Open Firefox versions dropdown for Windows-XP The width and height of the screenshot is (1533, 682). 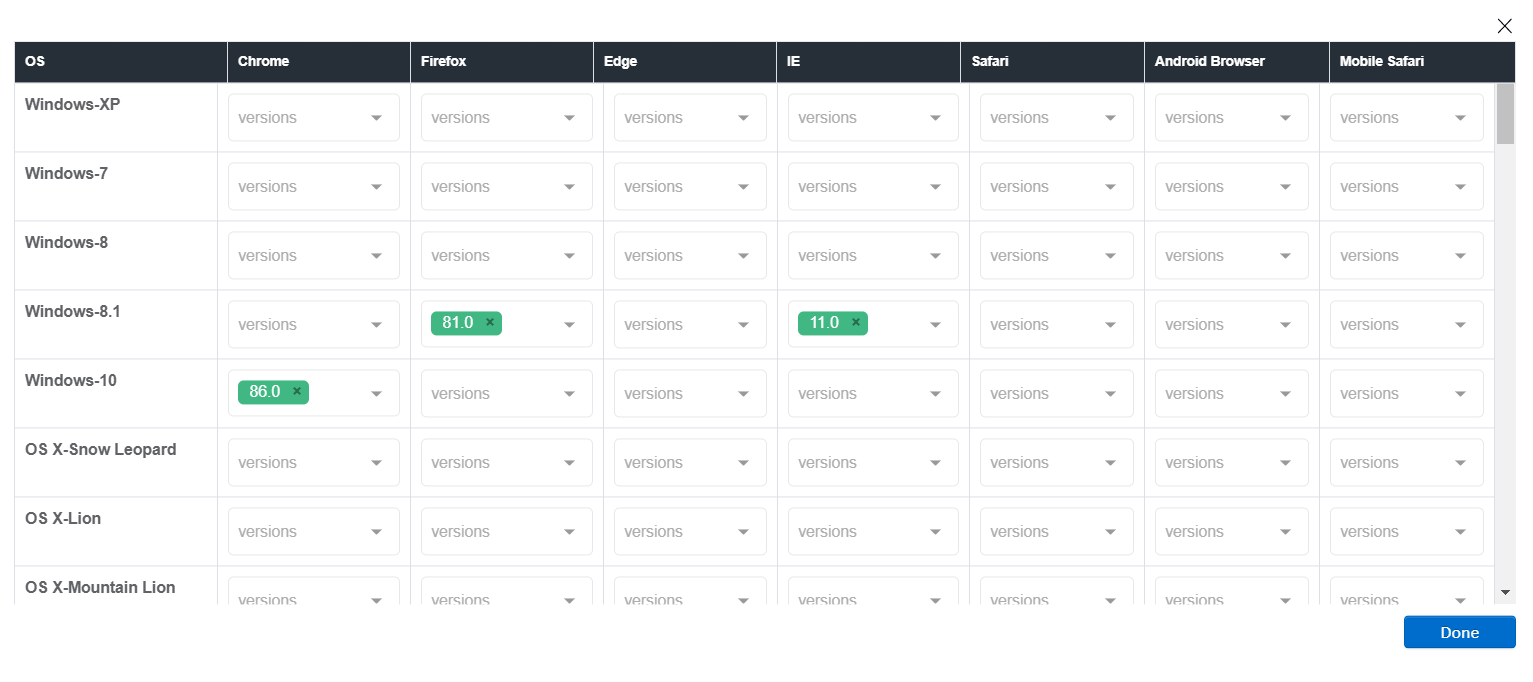[507, 118]
